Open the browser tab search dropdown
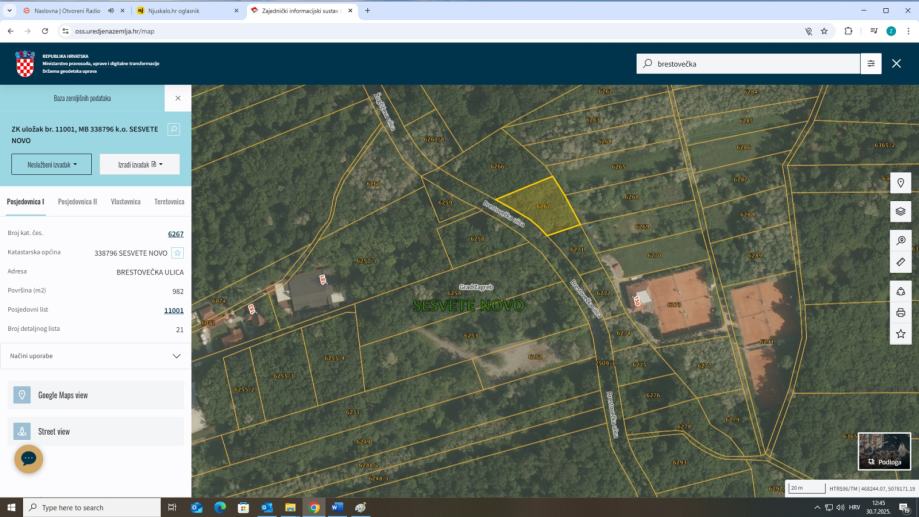Viewport: 919px width, 517px height. [9, 11]
